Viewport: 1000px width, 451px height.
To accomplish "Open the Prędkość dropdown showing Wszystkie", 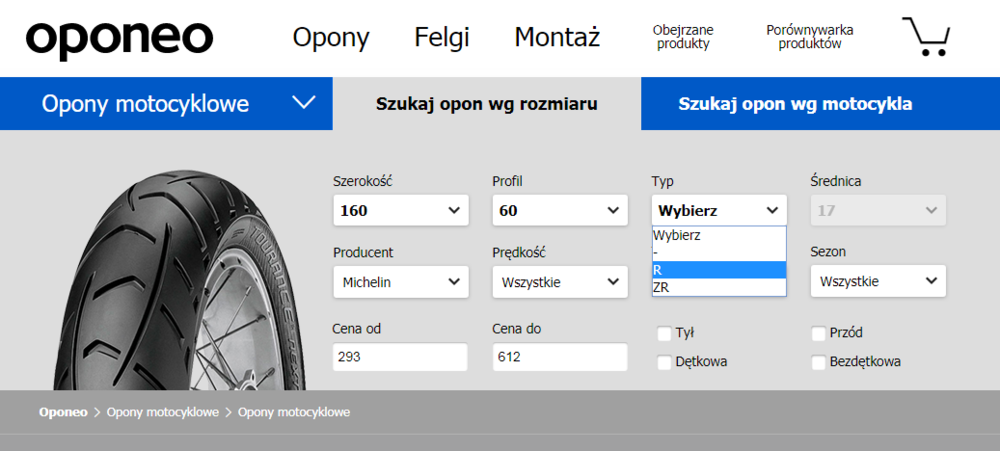I will (x=560, y=281).
